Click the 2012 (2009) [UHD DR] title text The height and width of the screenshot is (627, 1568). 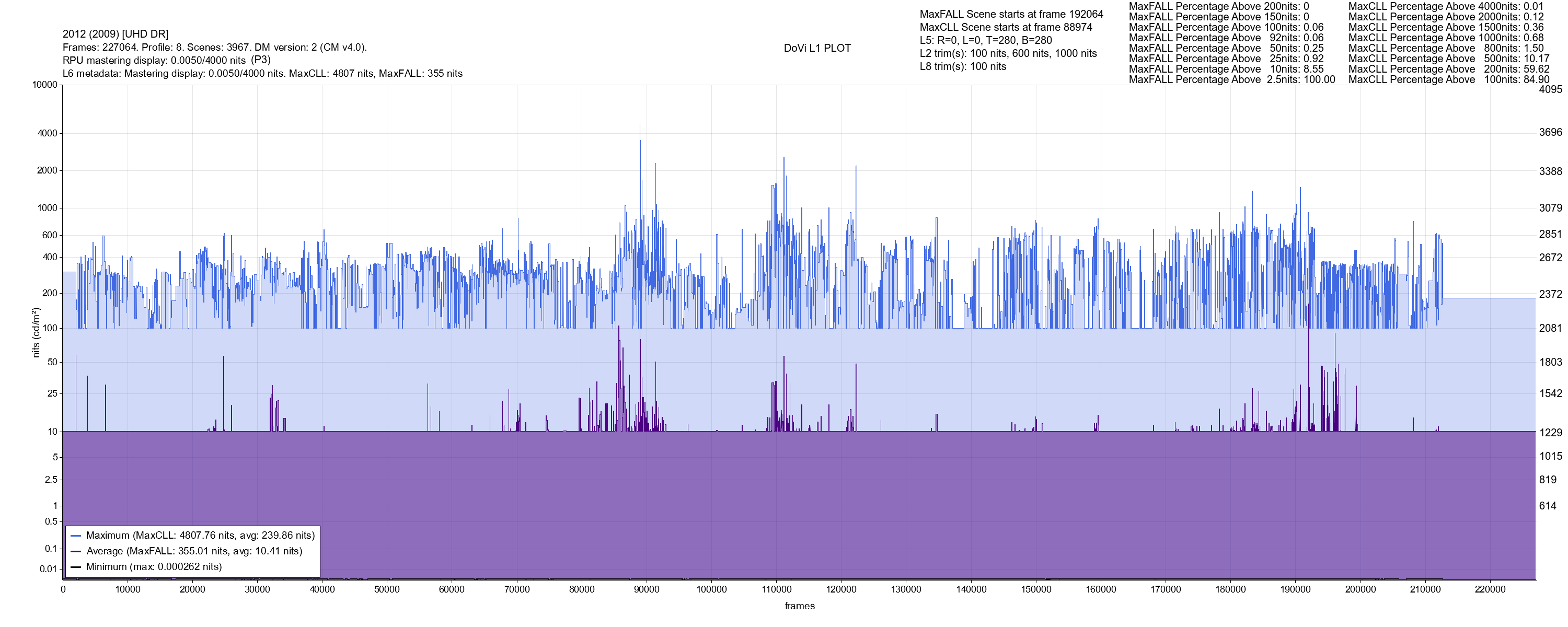point(116,34)
